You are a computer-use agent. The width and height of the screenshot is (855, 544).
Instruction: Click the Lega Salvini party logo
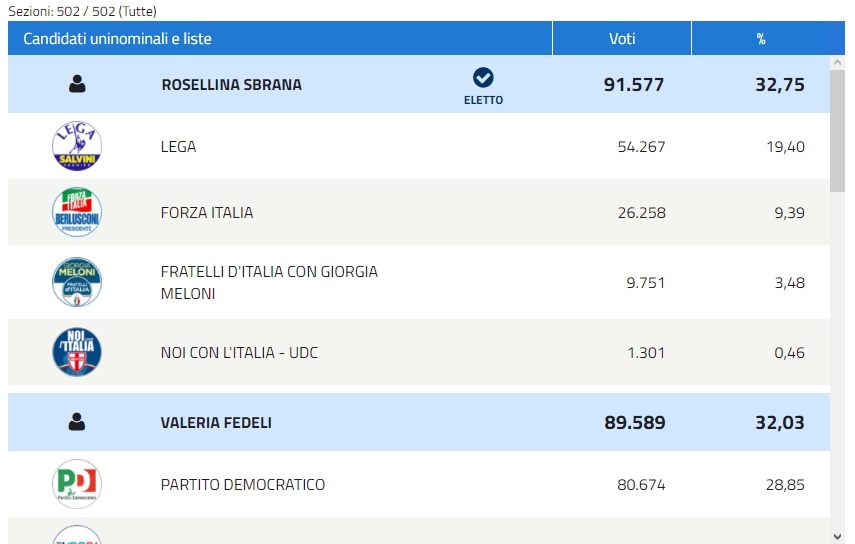click(x=77, y=147)
